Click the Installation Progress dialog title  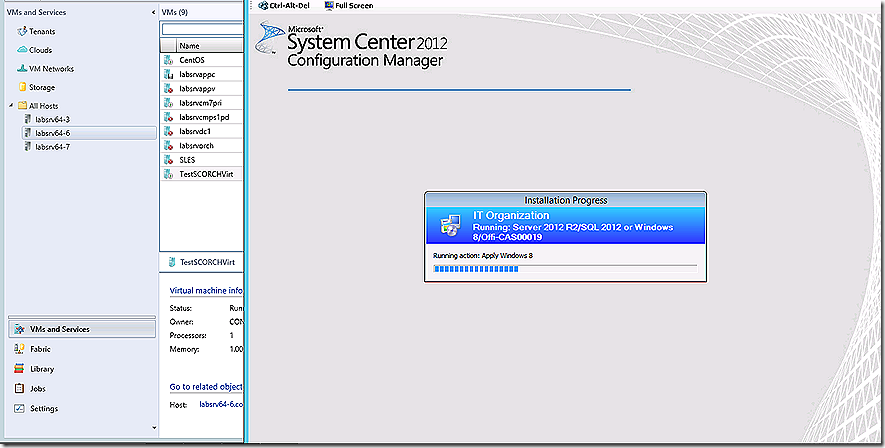pos(566,200)
